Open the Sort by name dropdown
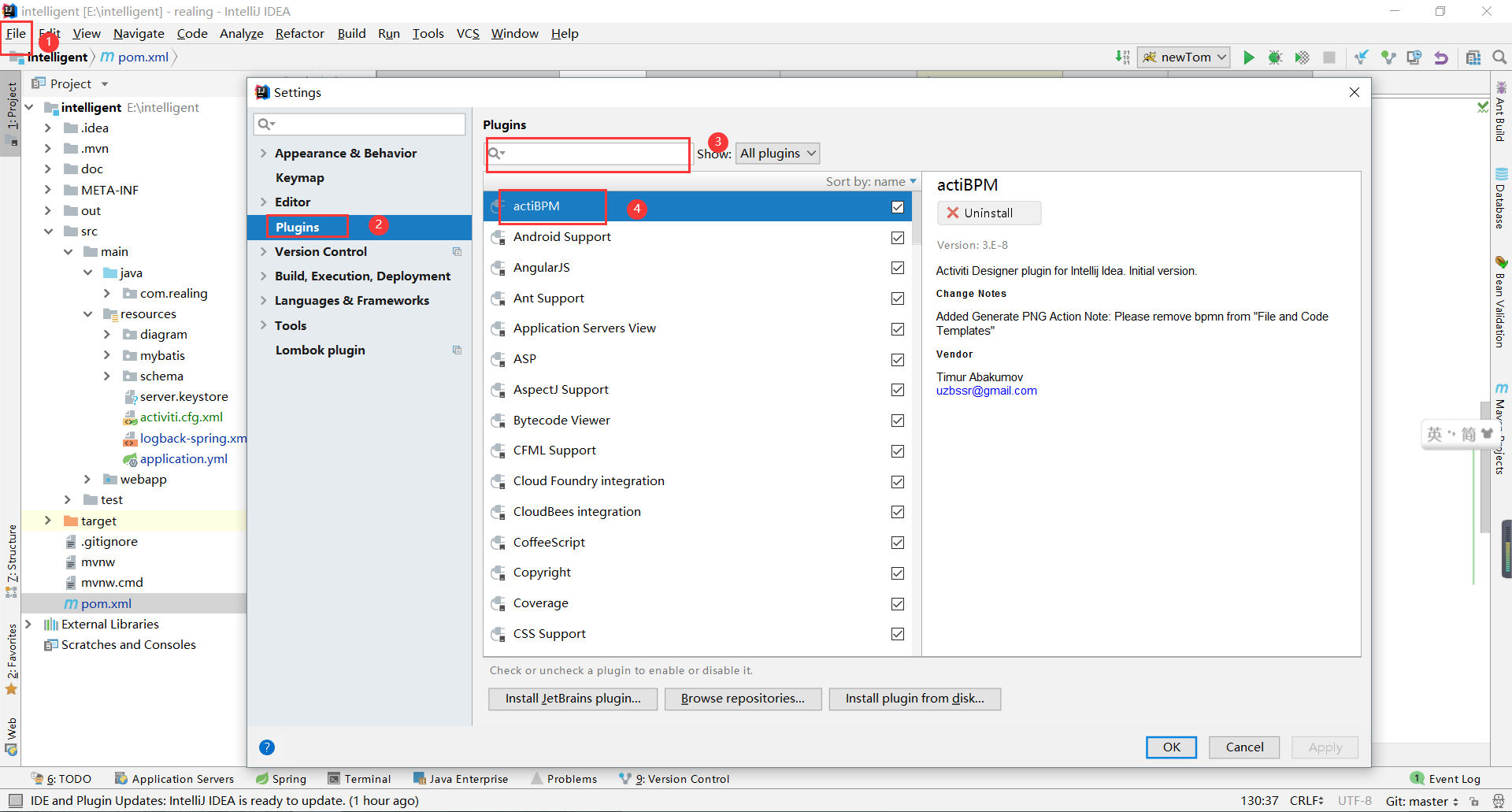 871,182
